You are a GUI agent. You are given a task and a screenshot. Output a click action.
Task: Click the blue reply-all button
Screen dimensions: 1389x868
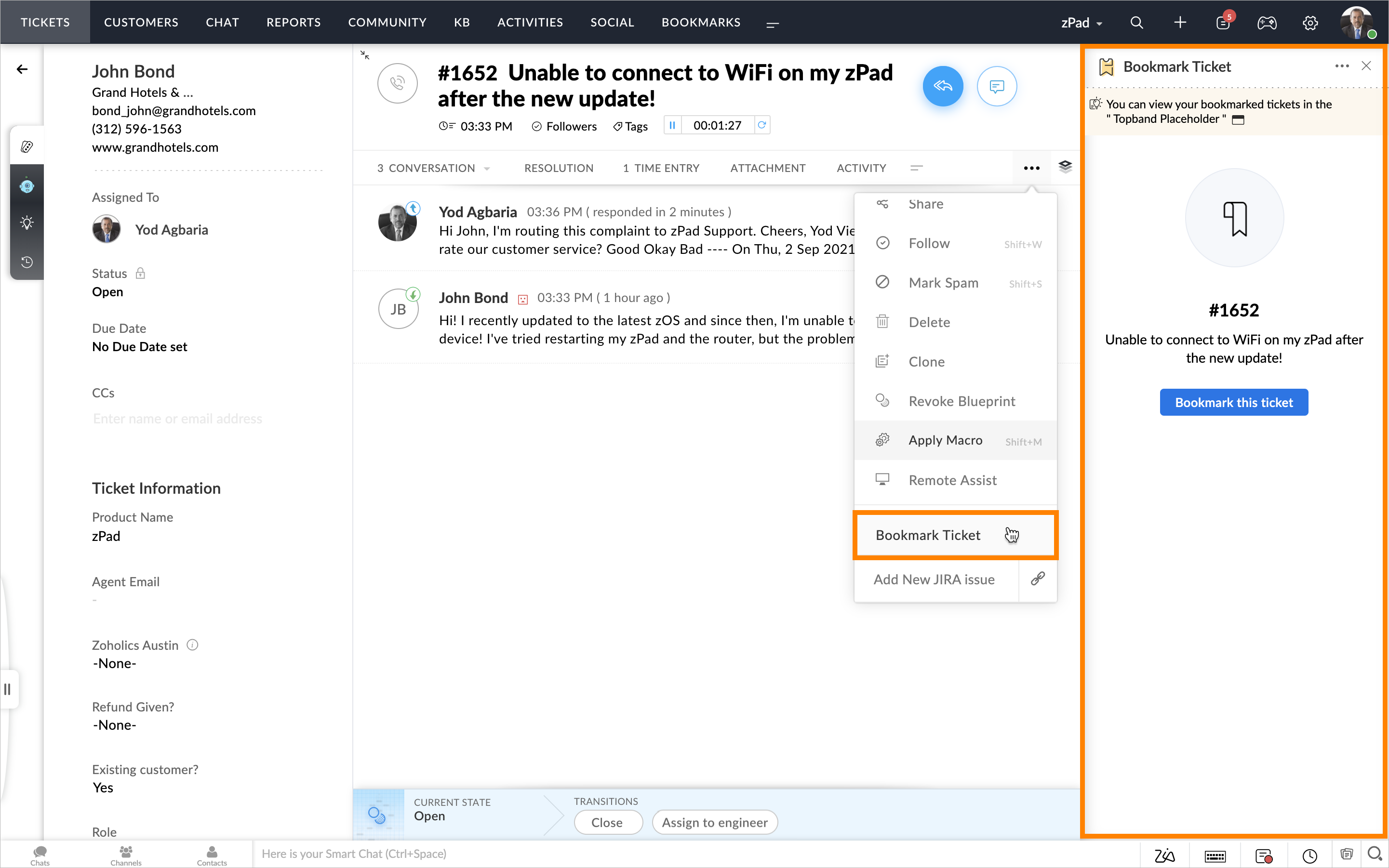point(942,86)
